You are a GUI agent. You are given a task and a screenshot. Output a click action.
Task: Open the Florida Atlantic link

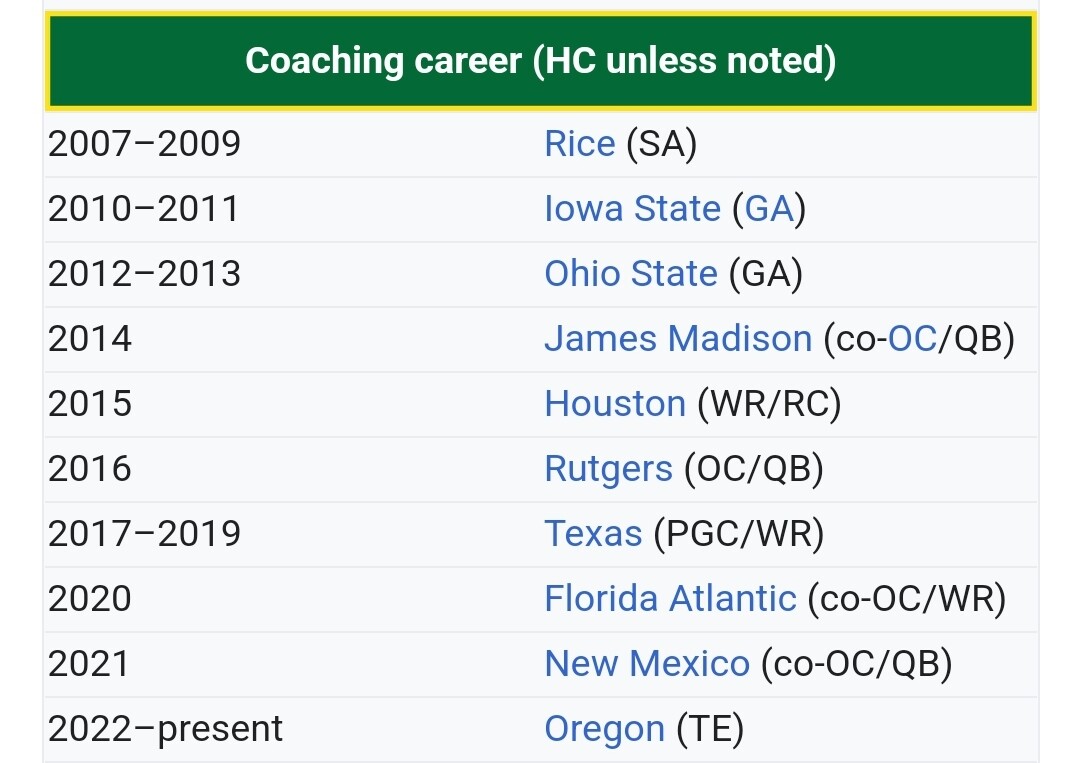point(670,598)
